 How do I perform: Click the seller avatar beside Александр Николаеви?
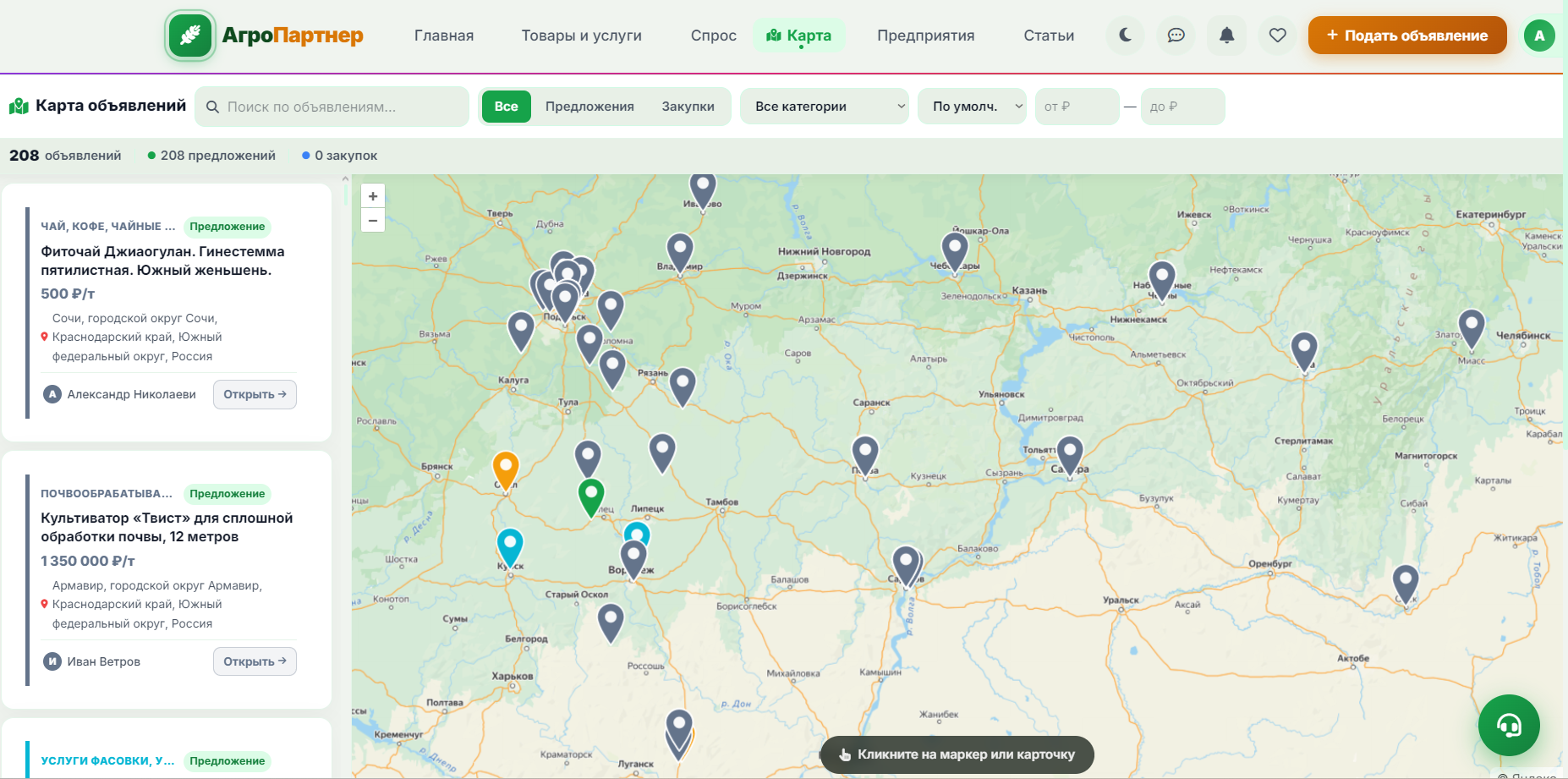[52, 394]
